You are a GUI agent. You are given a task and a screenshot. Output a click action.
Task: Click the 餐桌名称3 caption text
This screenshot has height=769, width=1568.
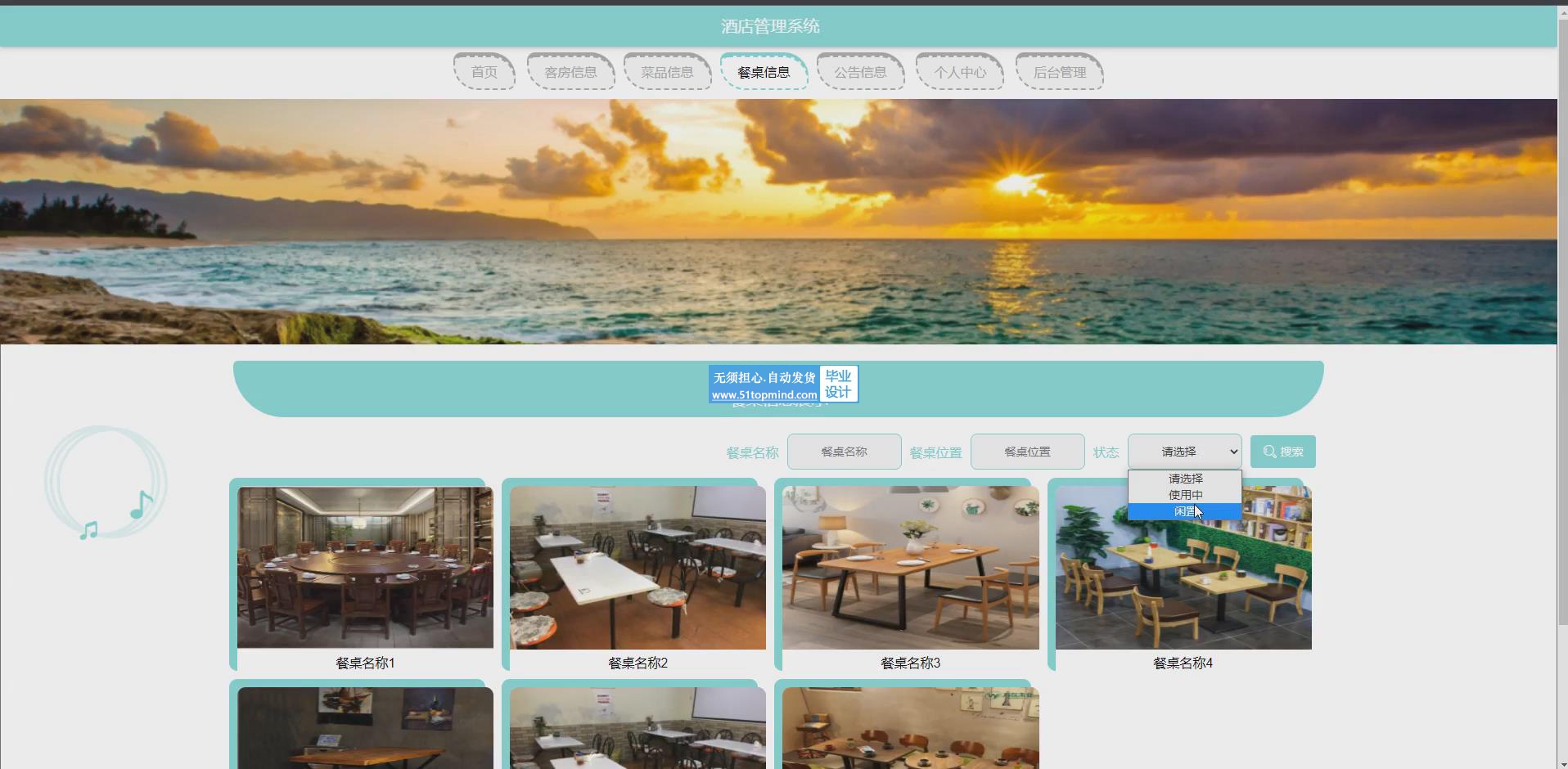pyautogui.click(x=910, y=663)
